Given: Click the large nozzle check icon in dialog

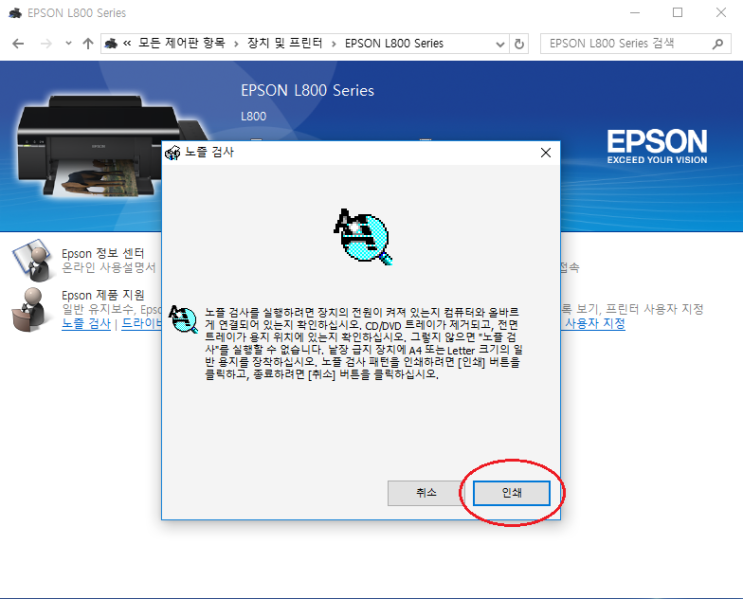Looking at the screenshot, I should pyautogui.click(x=363, y=237).
